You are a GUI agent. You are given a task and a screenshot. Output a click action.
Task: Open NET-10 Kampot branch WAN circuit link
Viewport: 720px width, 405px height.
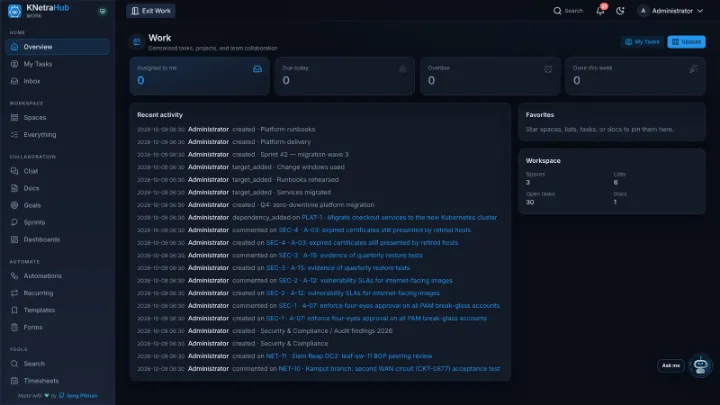click(389, 369)
